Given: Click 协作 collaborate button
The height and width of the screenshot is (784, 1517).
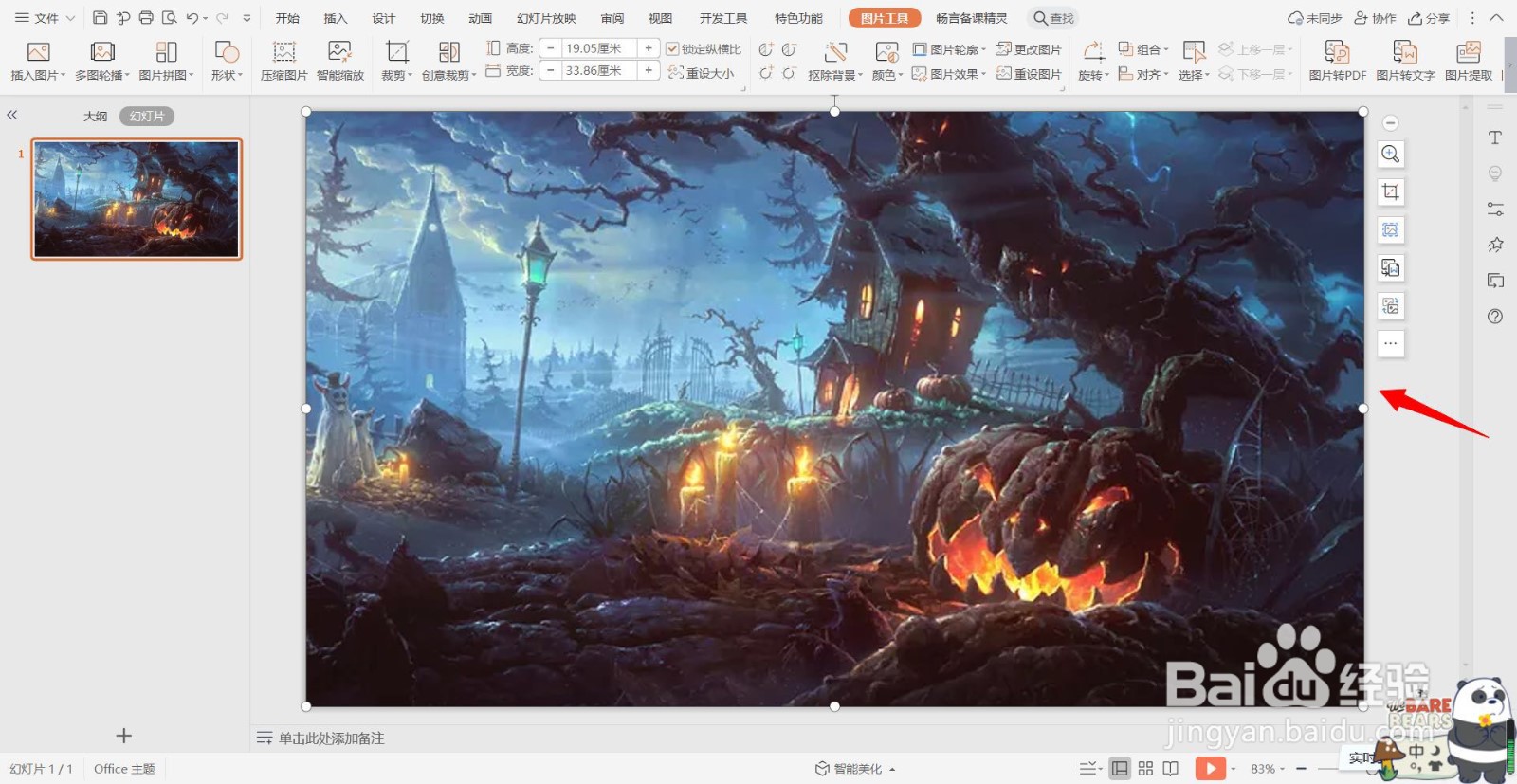Looking at the screenshot, I should click(x=1376, y=18).
